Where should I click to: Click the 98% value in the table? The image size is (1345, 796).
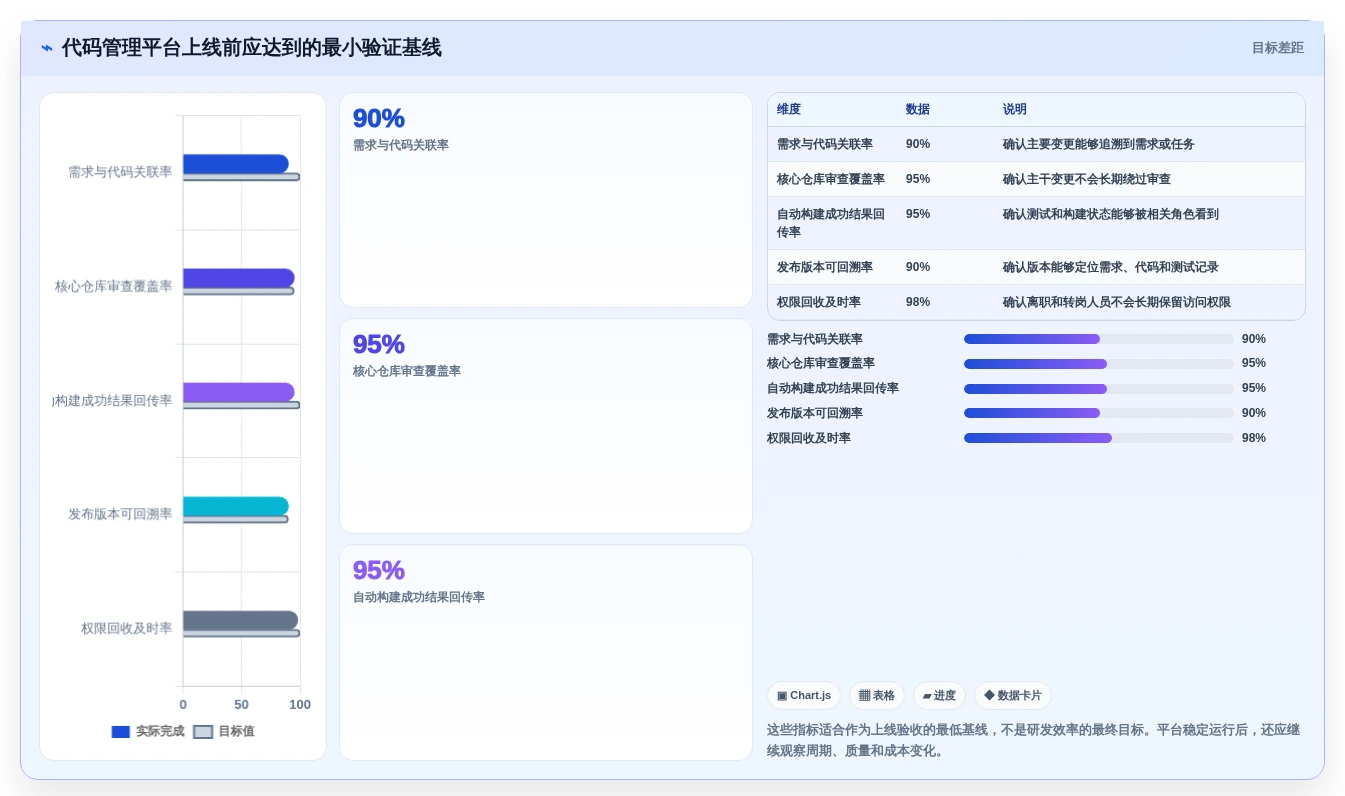click(x=918, y=302)
